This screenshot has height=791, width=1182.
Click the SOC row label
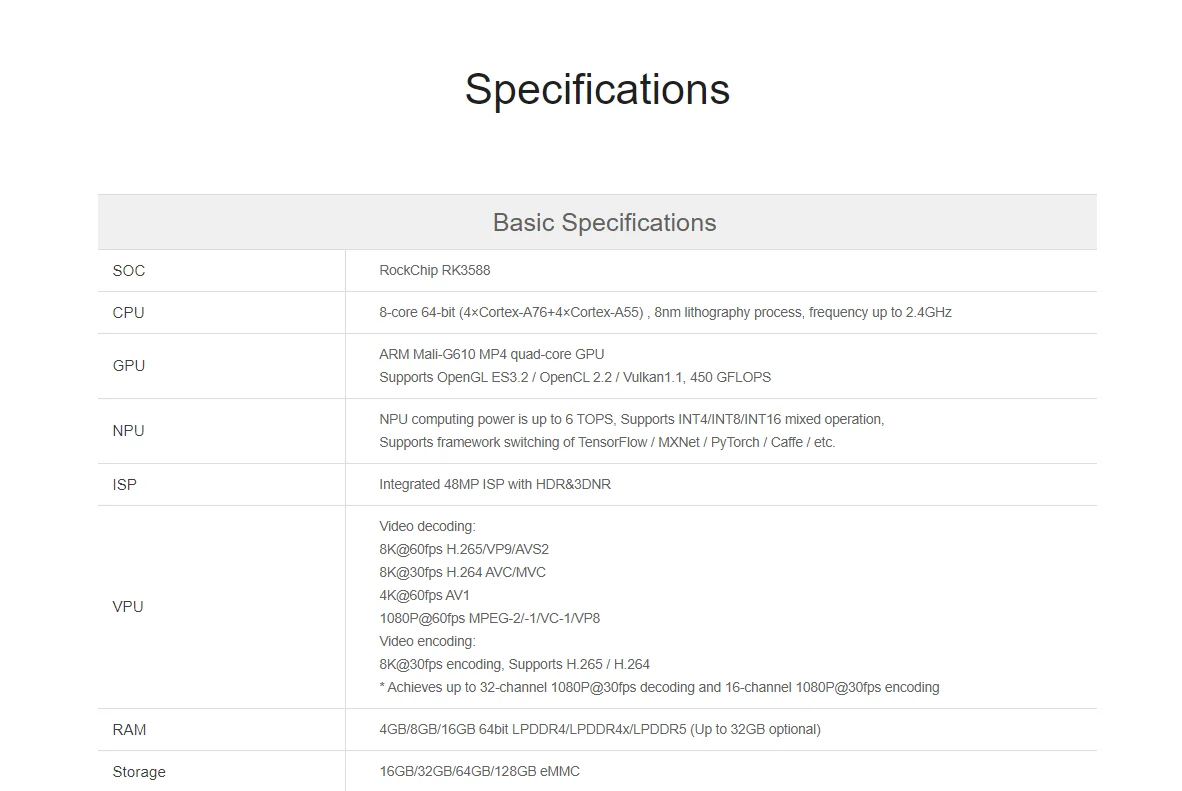129,271
